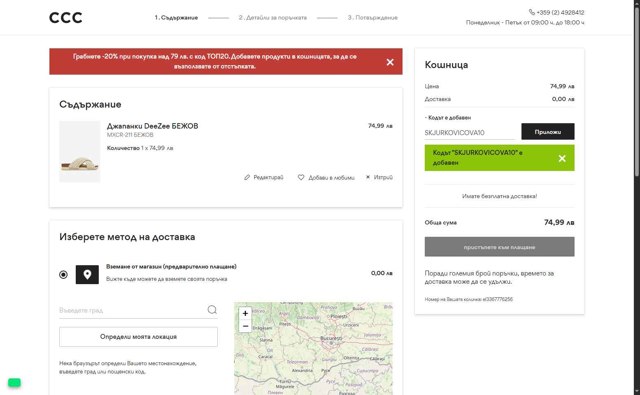The image size is (640, 395).
Task: Select store pickup delivery radio button
Action: tap(63, 275)
